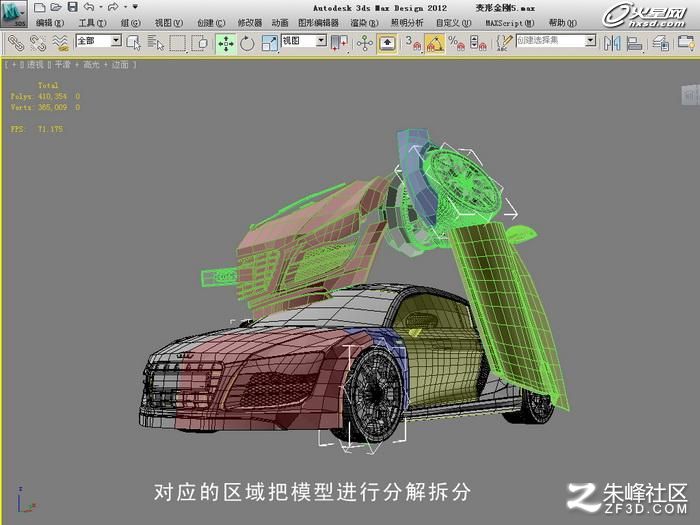Click the 平滑 + 高光 + 边面 shading label
The image size is (700, 525).
(92, 65)
